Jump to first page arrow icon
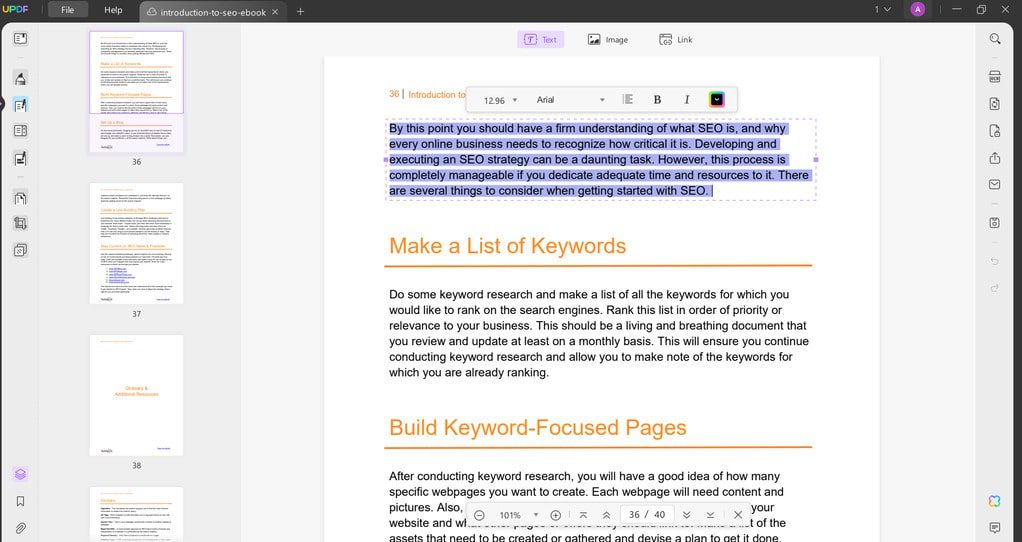 584,515
